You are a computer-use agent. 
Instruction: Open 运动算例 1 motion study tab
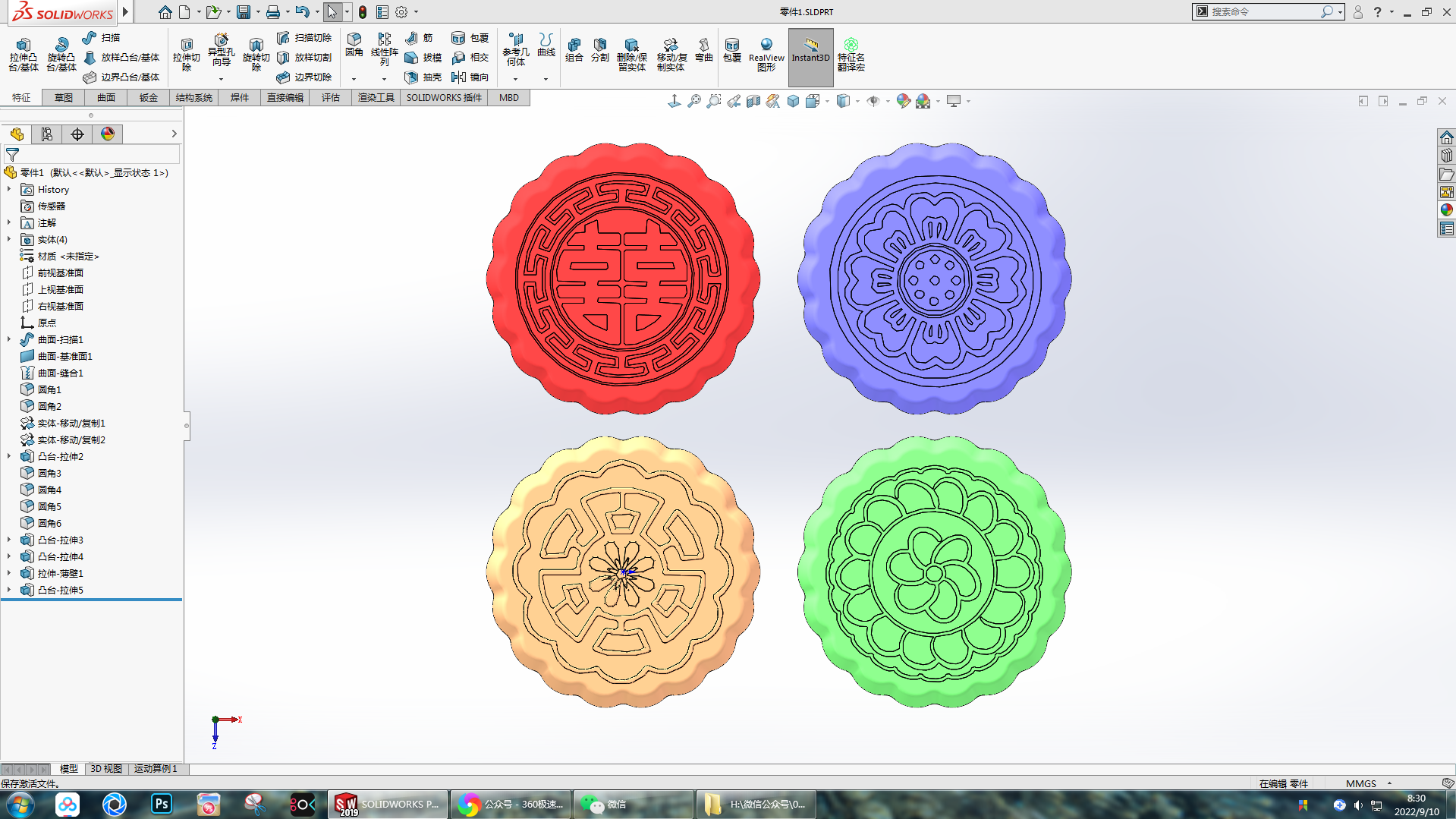156,769
